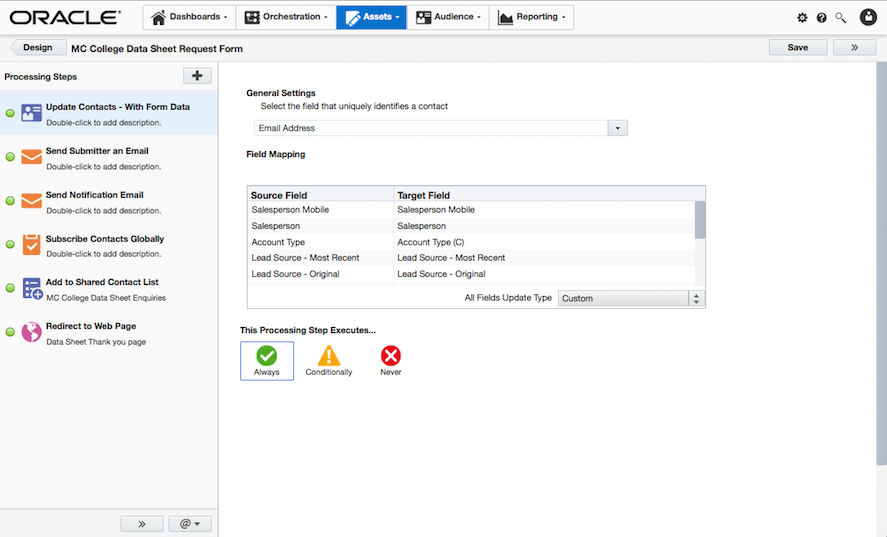Open the user profile icon
The image size is (887, 537).
pos(868,17)
